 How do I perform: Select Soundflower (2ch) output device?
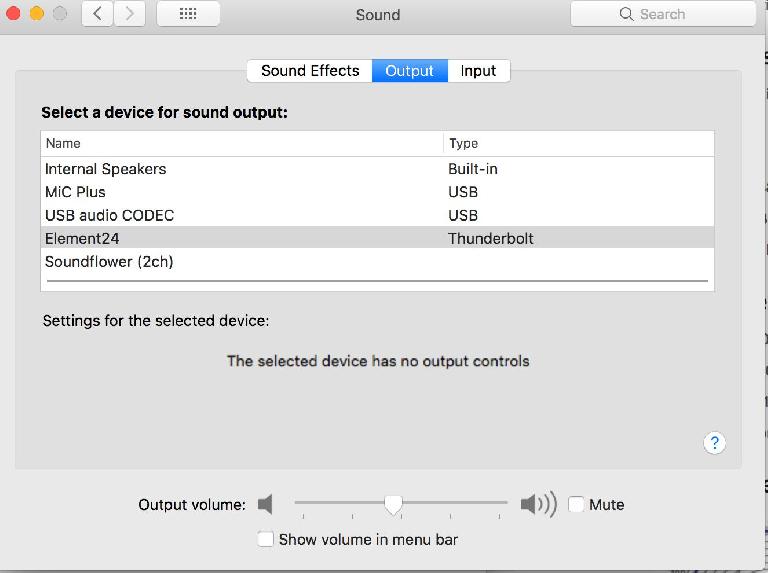point(377,262)
